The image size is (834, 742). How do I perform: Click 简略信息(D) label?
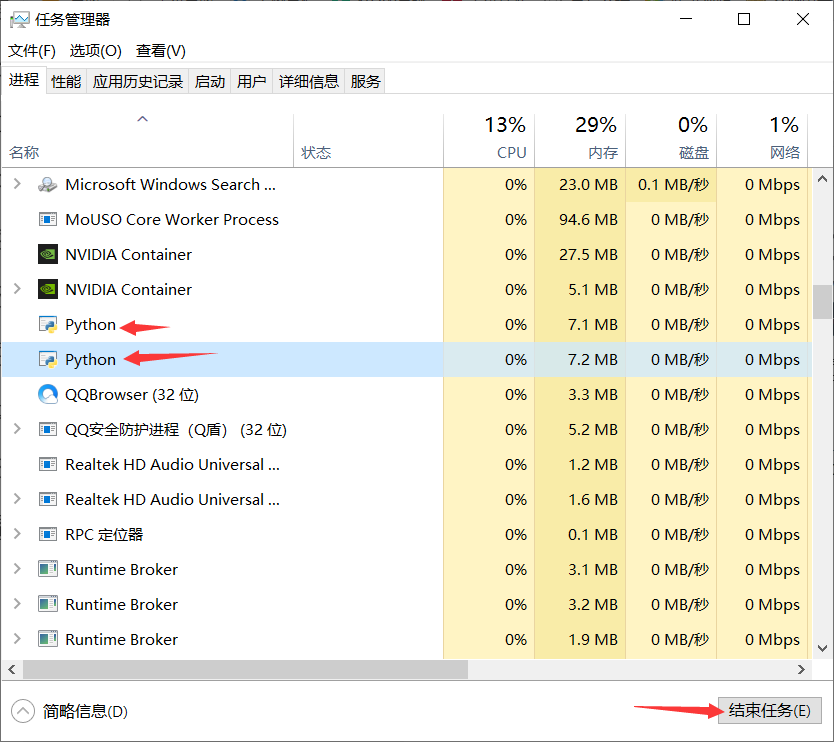pyautogui.click(x=85, y=712)
